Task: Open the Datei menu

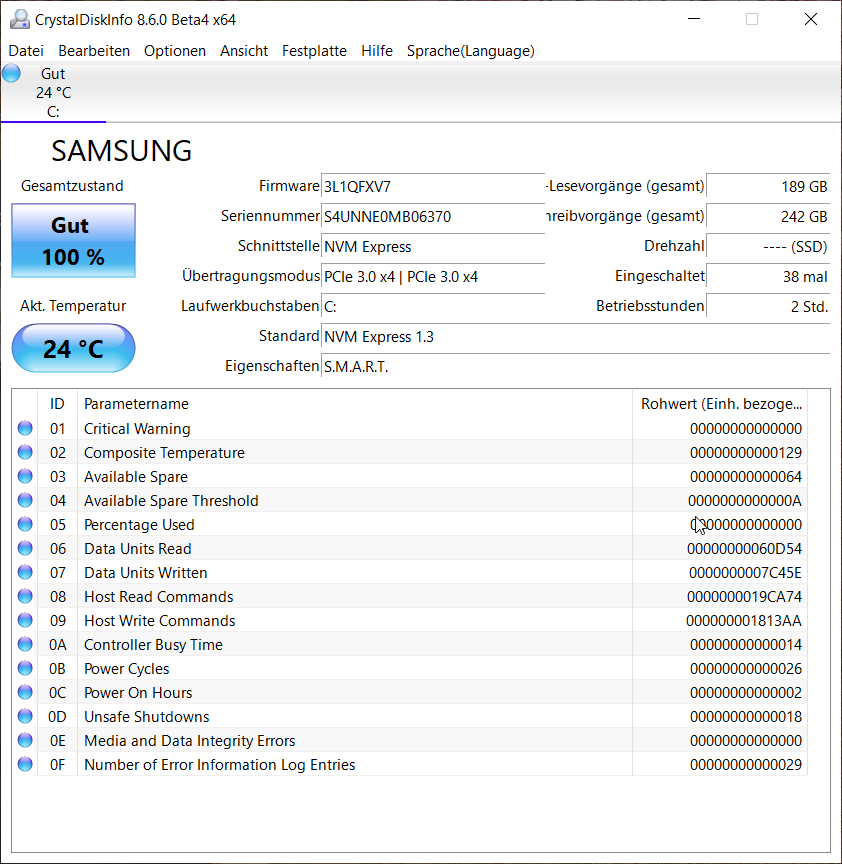Action: [x=26, y=51]
